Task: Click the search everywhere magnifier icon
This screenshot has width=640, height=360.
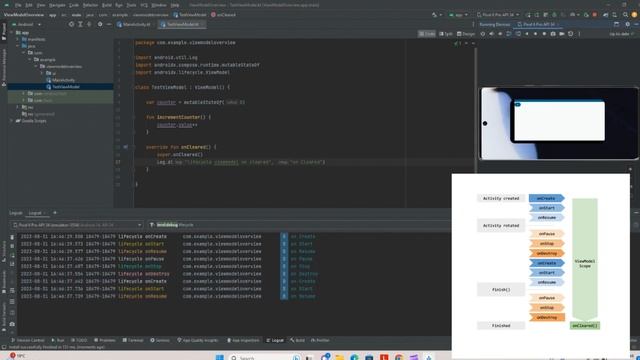Action: point(625,15)
